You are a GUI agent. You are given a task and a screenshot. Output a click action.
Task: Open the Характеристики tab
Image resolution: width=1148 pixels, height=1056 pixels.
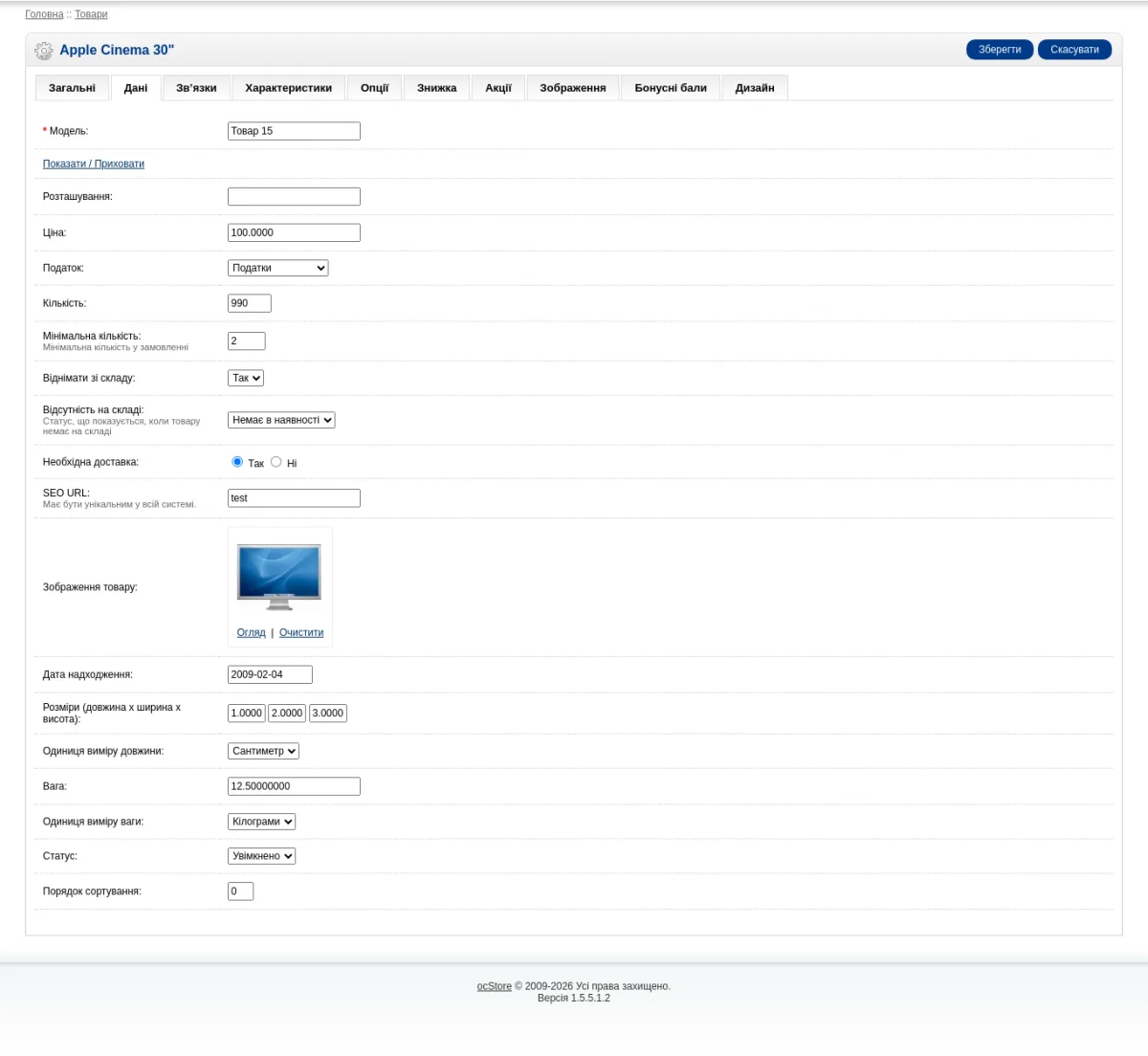[288, 88]
